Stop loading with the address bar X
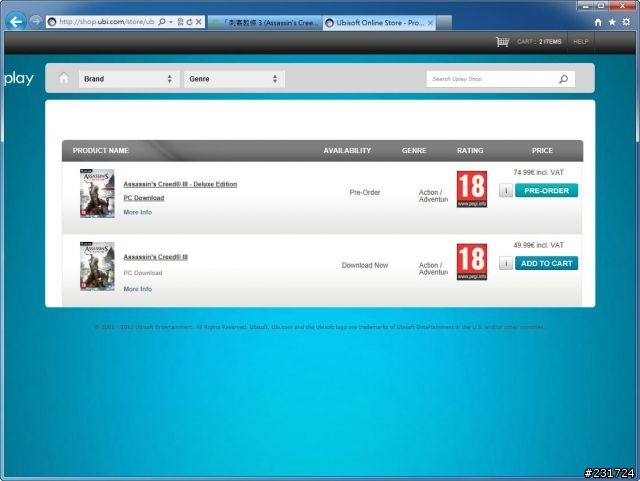The width and height of the screenshot is (640, 481). point(198,22)
